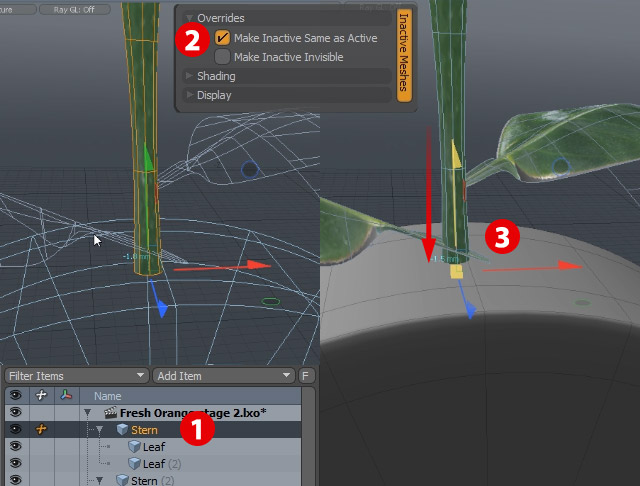Screen dimensions: 640x486
Task: Click yellow Y-axis arrow handle in right viewport
Action: (456, 154)
